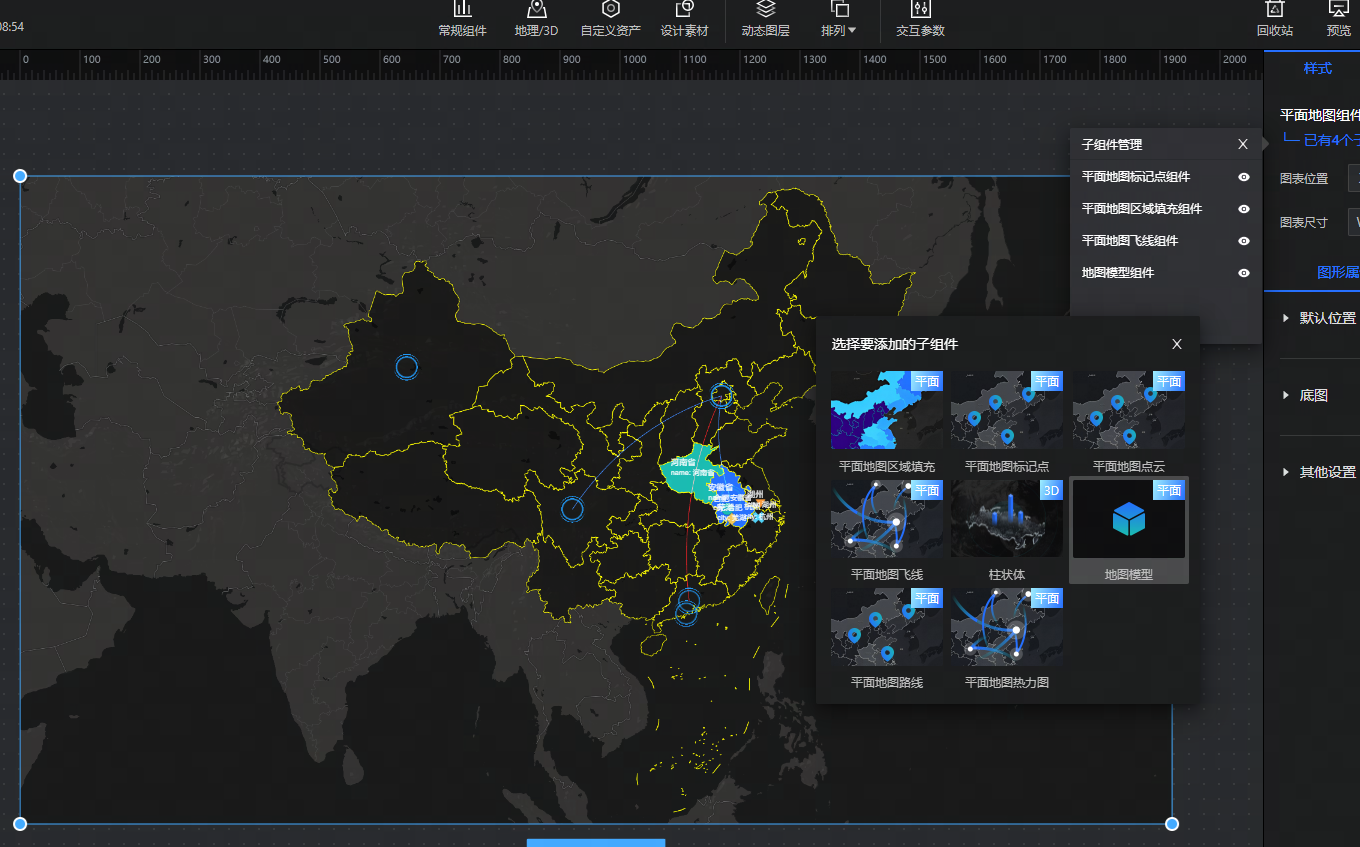
Task: Open the 设计素材 toolbar icon
Action: (x=684, y=11)
